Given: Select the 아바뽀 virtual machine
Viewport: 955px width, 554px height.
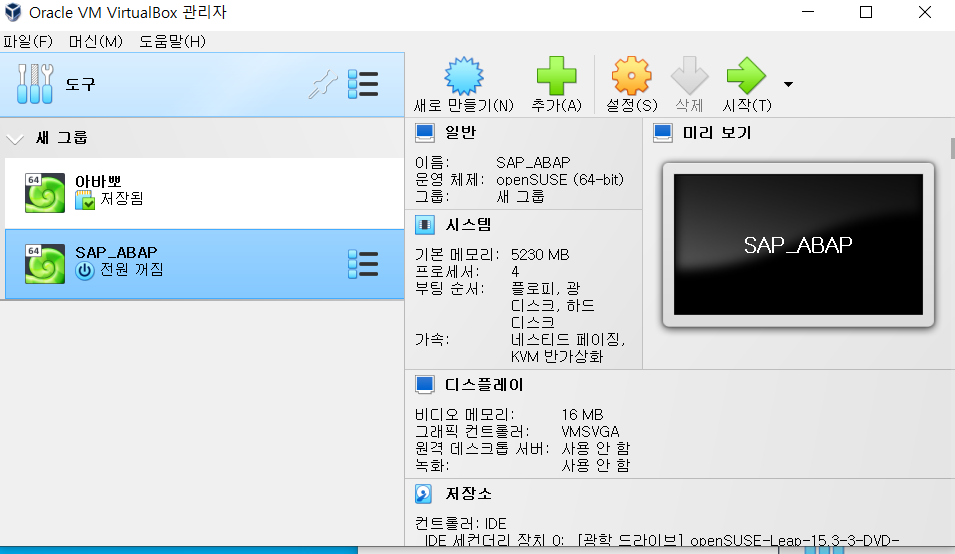Looking at the screenshot, I should [204, 193].
